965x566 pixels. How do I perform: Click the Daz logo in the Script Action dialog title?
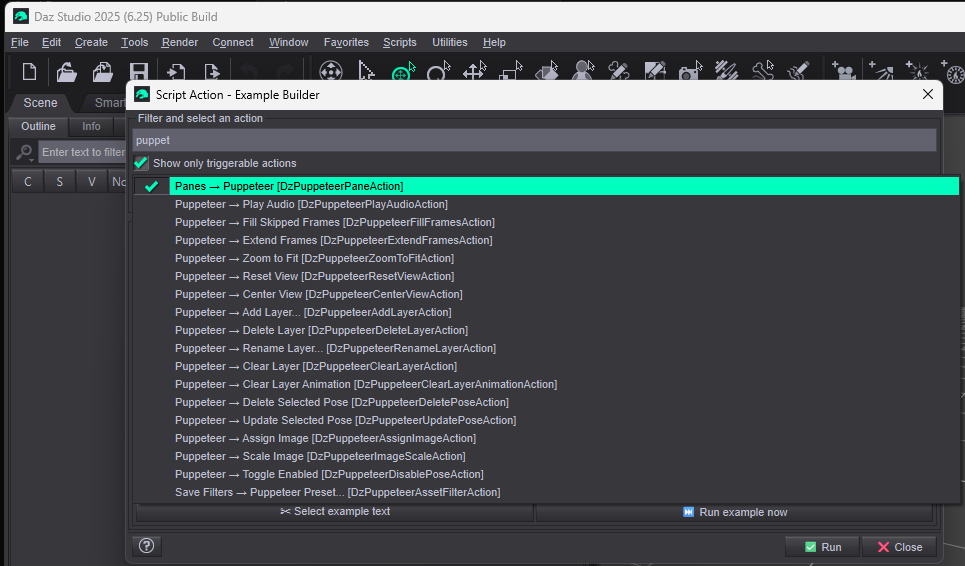(x=142, y=94)
